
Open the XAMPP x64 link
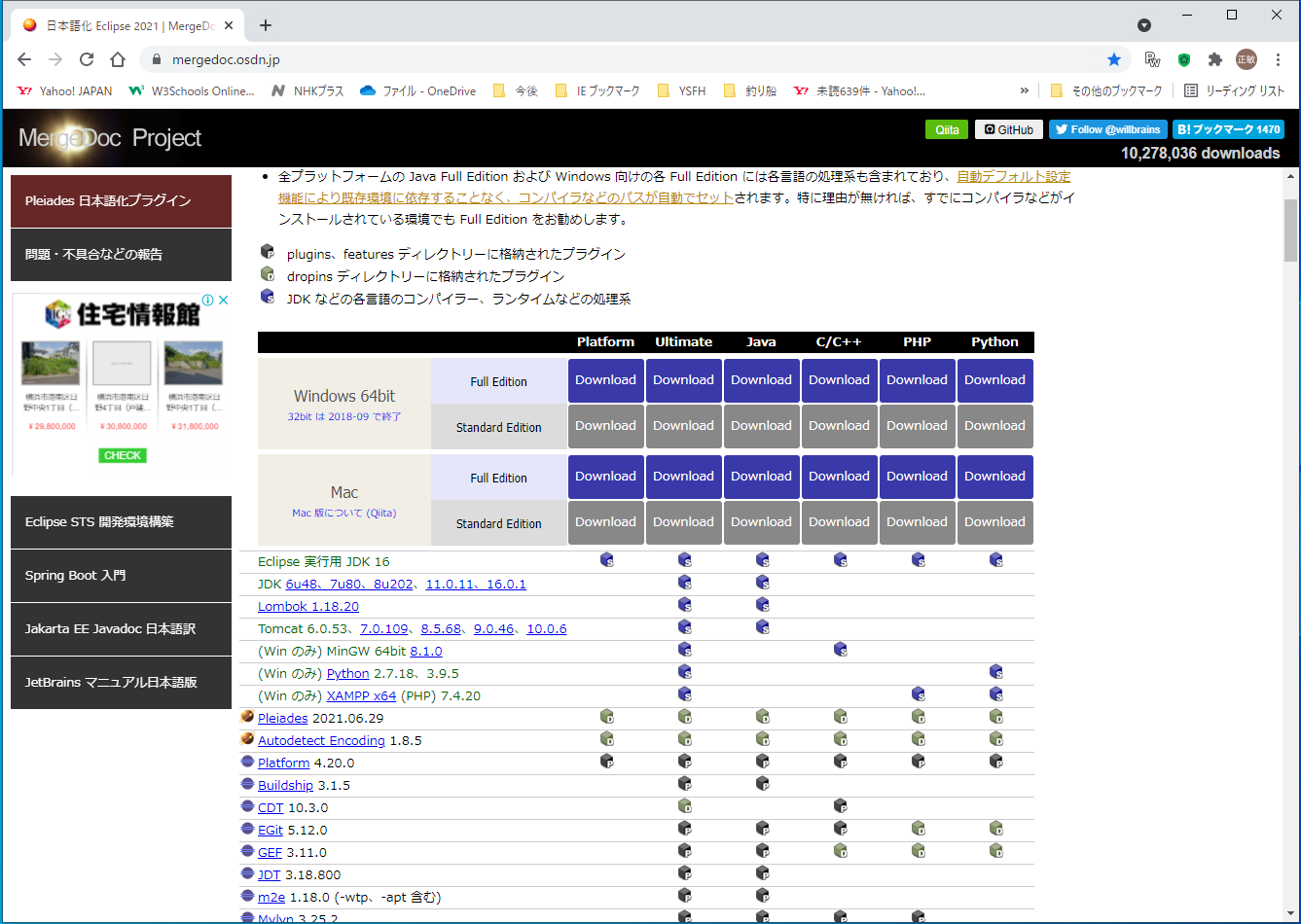[x=362, y=695]
